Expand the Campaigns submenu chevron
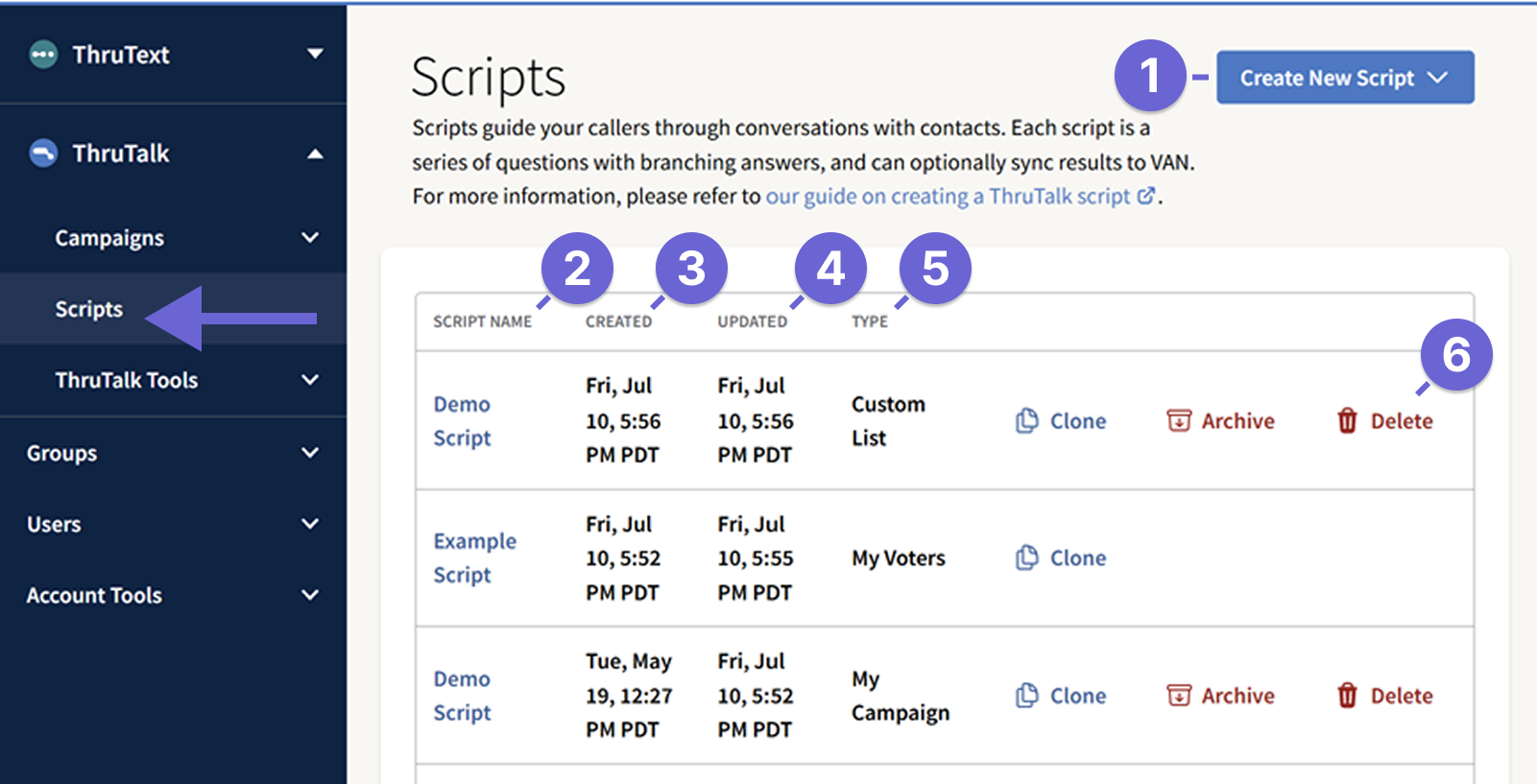1537x784 pixels. point(310,237)
